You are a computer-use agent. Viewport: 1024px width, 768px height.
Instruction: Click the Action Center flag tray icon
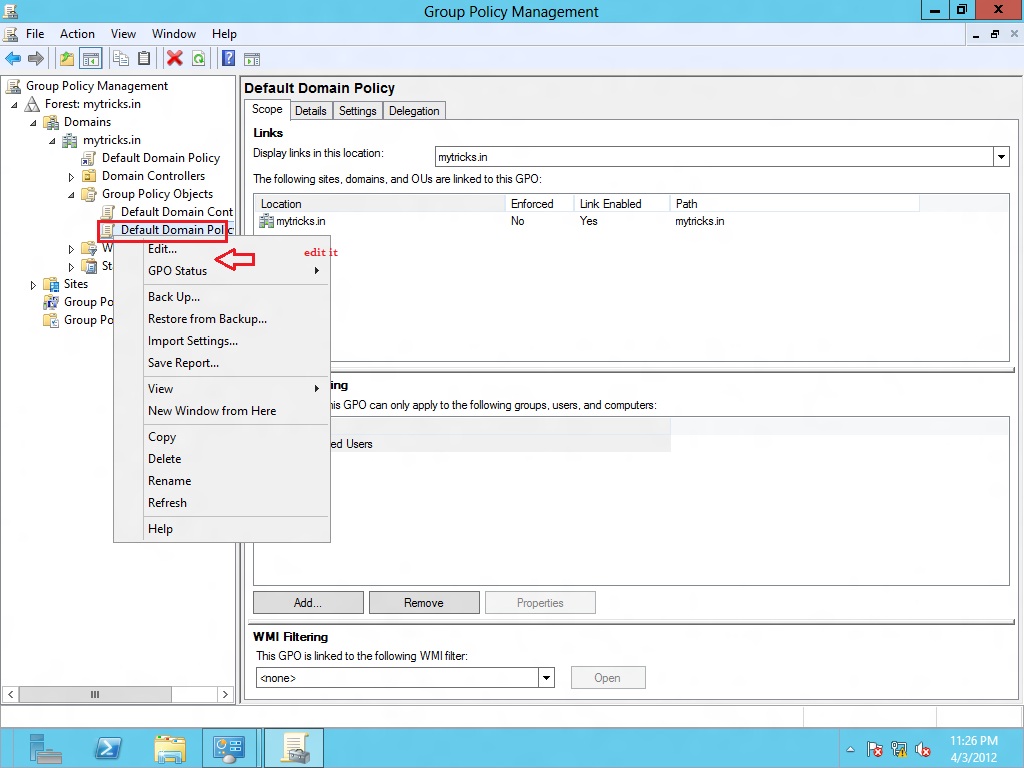(874, 749)
